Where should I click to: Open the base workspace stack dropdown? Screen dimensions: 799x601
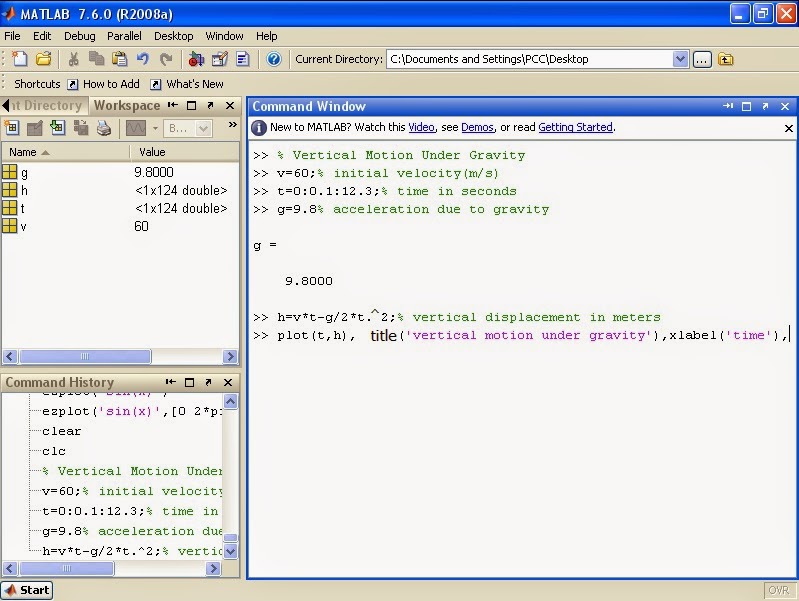point(188,128)
